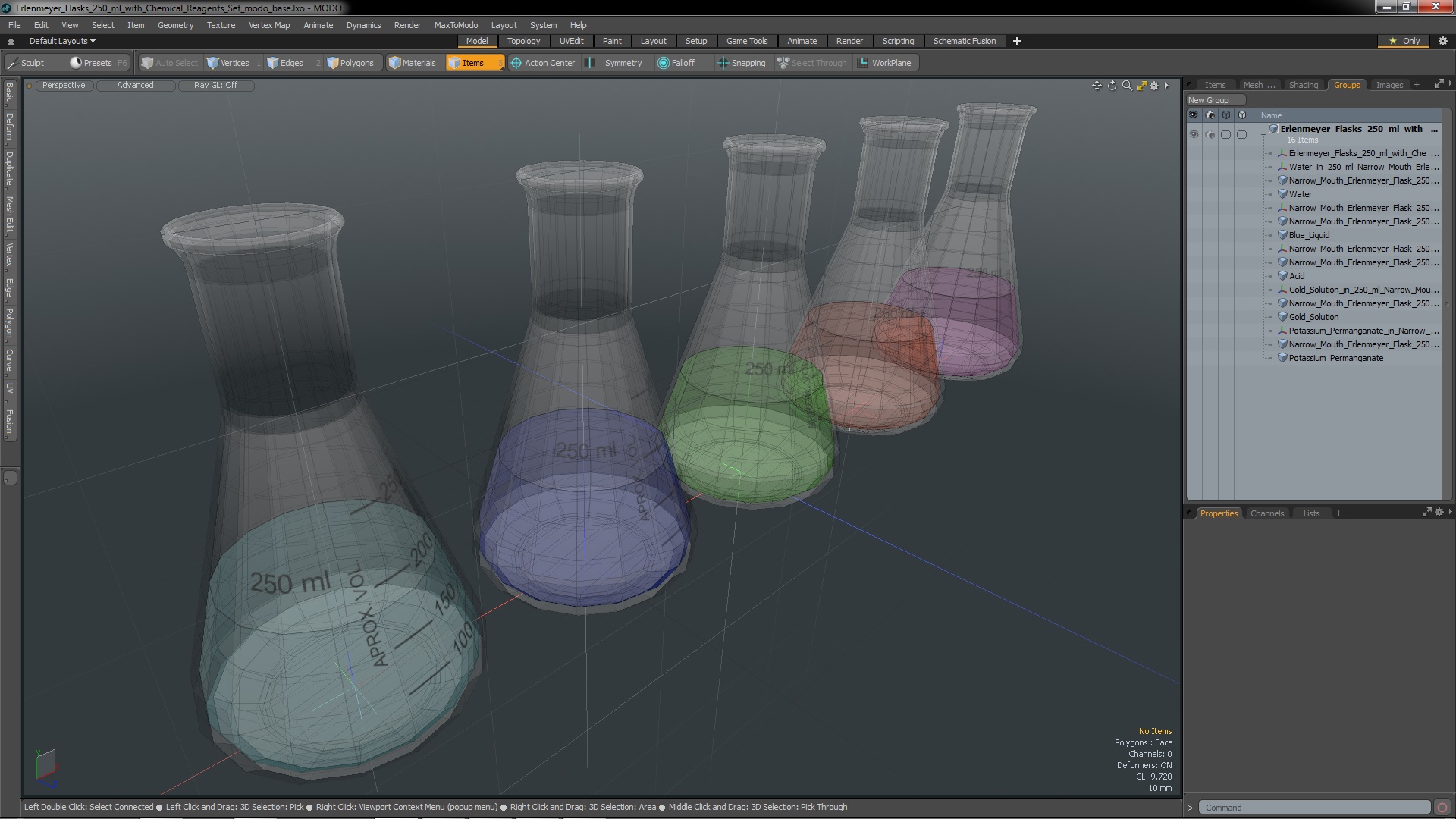Open the Perspective view type dropdown
Image resolution: width=1456 pixels, height=819 pixels.
tap(64, 86)
